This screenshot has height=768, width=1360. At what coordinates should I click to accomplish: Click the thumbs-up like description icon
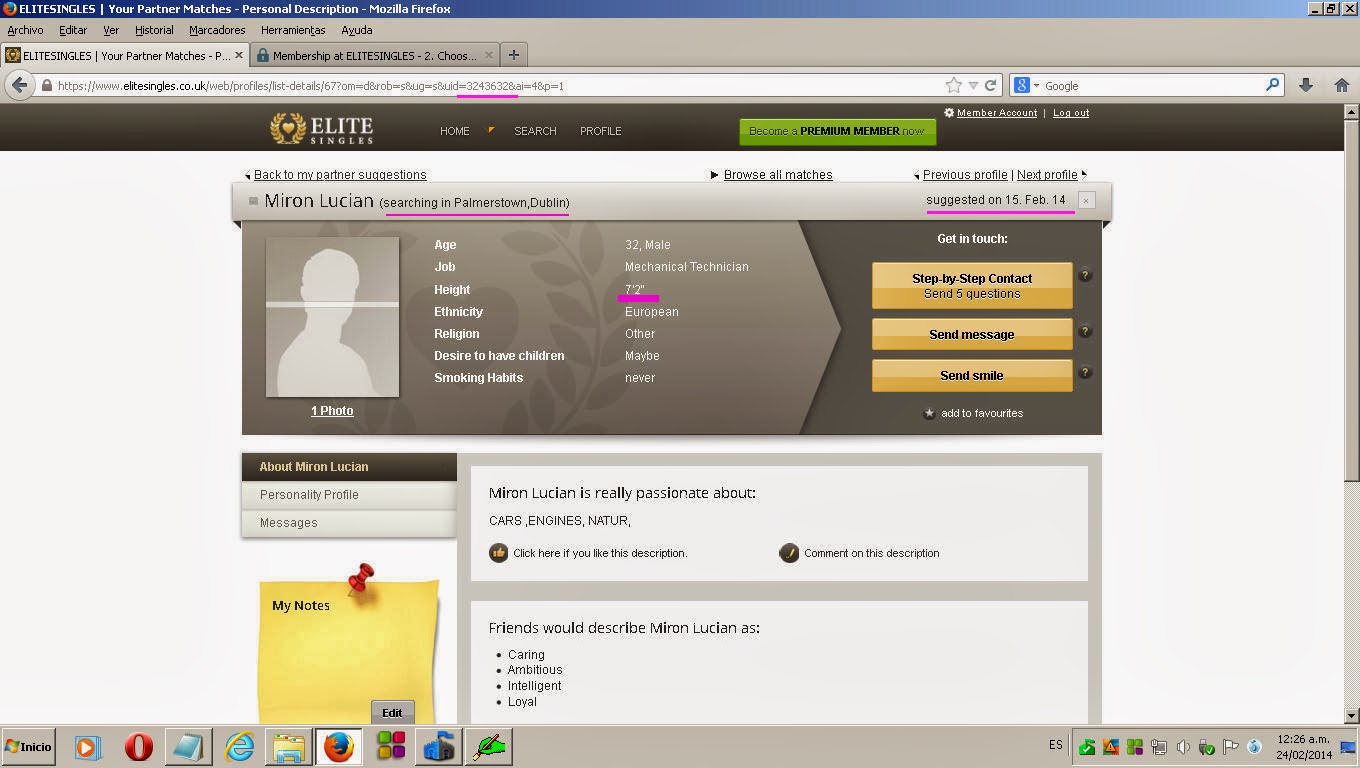pyautogui.click(x=498, y=553)
